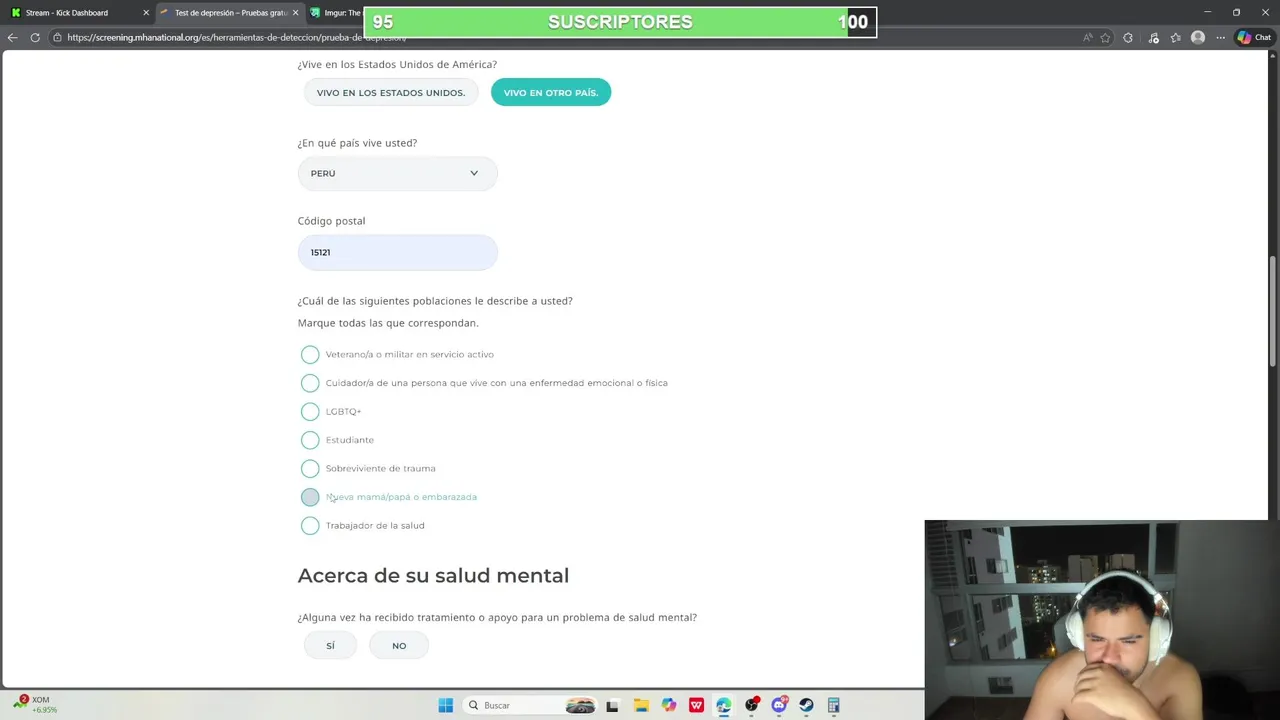Switch to Test de depresión tab
This screenshot has width=1280, height=720.
coord(230,13)
